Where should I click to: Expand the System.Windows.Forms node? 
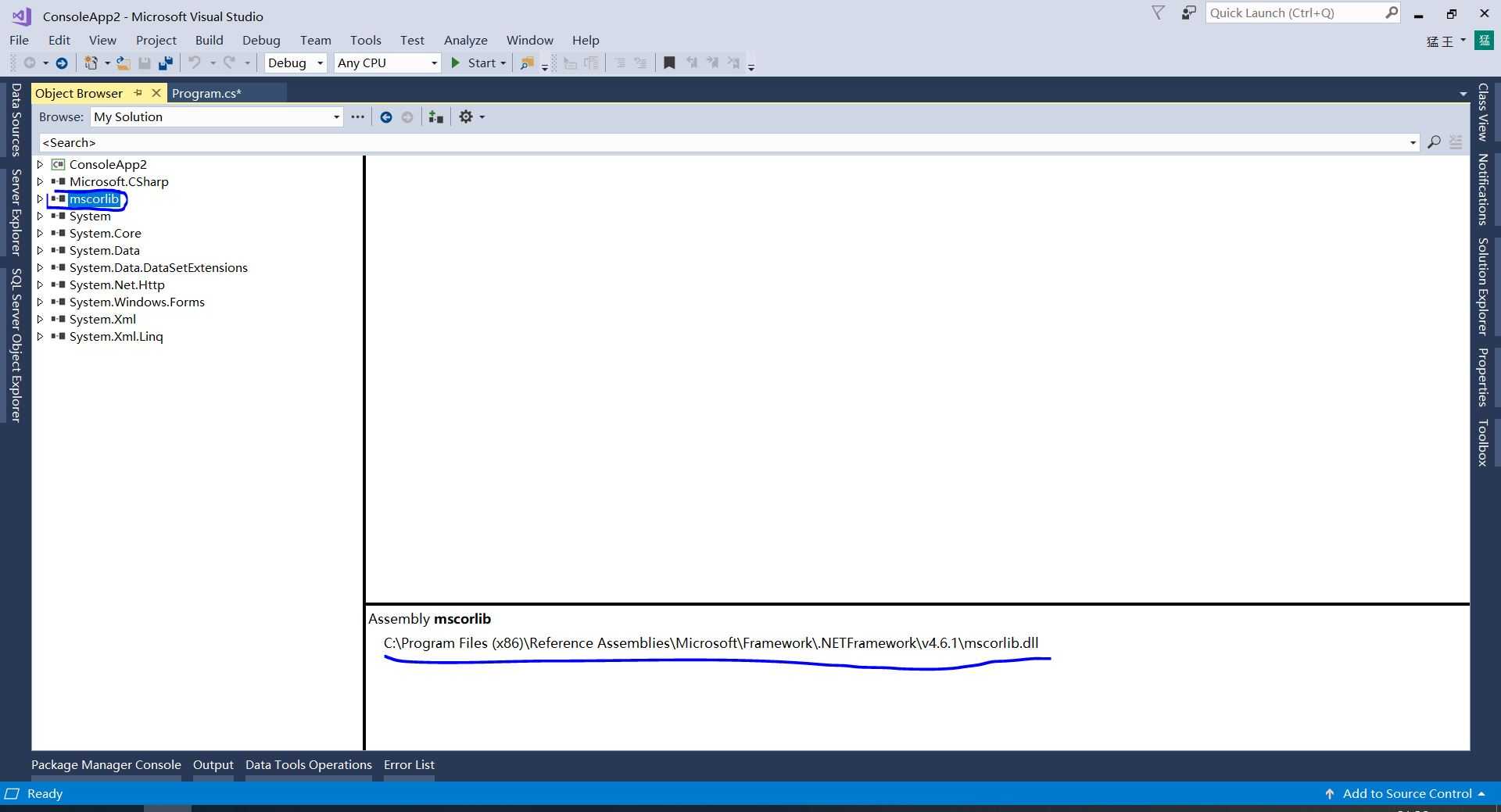pos(40,302)
